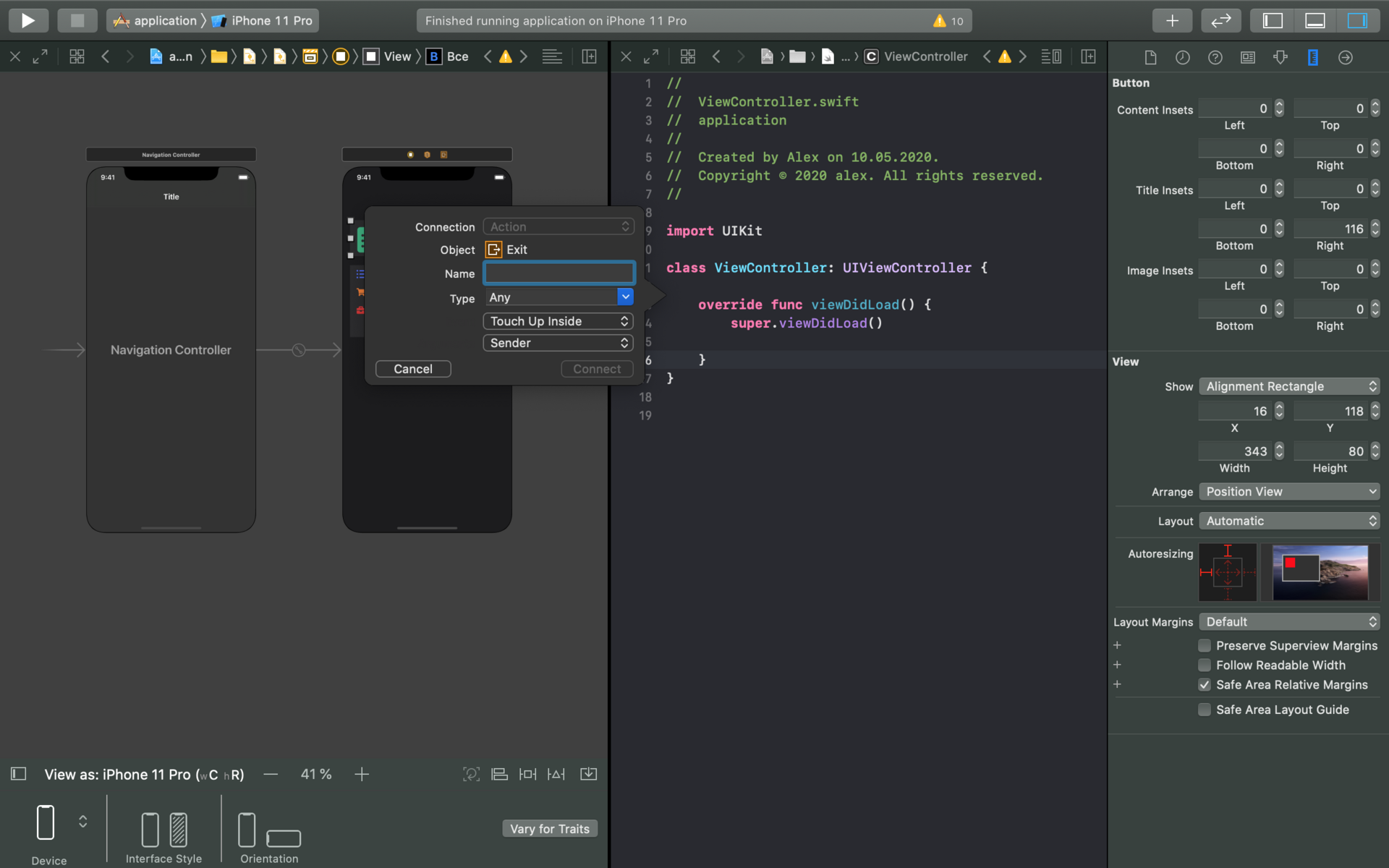Open the Connection Action dropdown
This screenshot has height=868, width=1389.
558,227
